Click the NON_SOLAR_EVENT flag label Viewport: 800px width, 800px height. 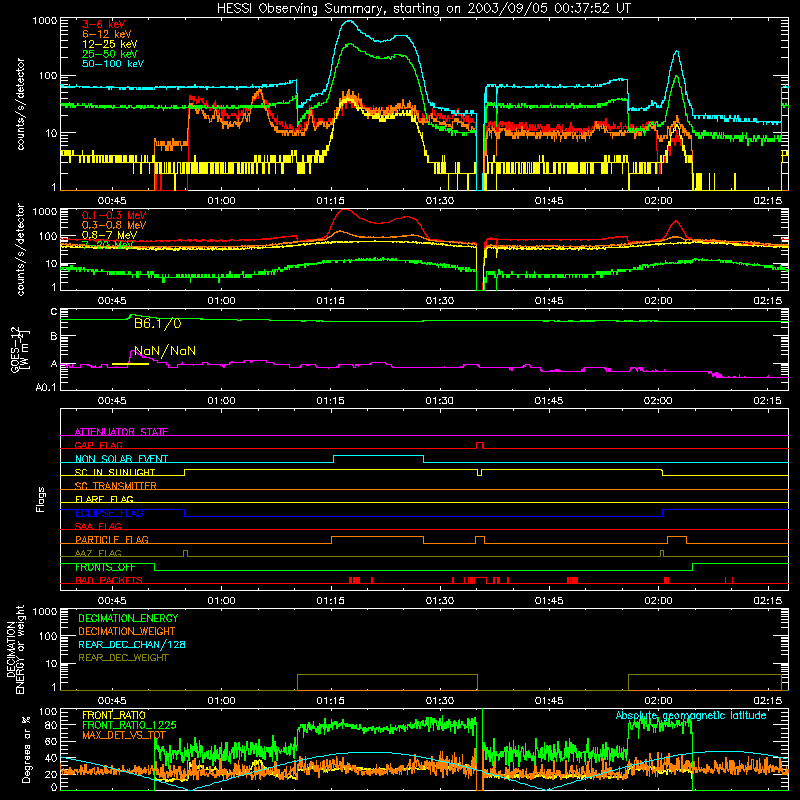coord(121,459)
